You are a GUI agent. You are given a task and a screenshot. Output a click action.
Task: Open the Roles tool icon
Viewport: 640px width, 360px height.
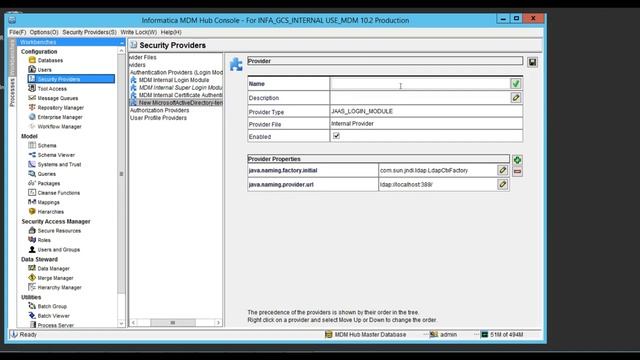(32, 240)
